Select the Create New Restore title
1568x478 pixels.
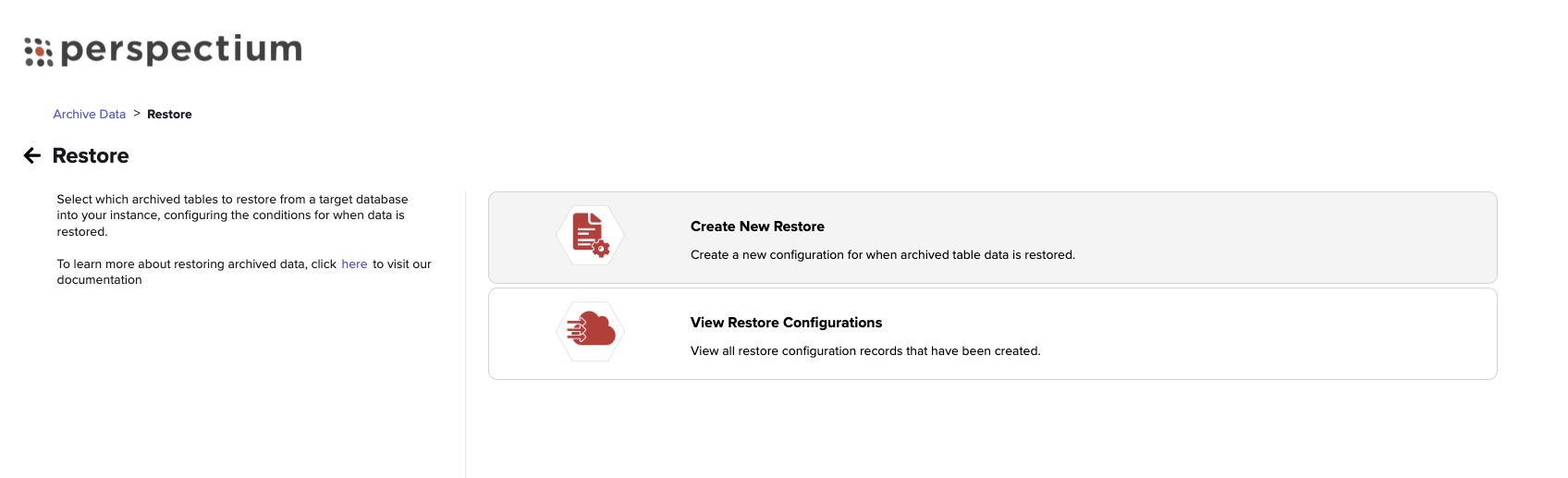tap(757, 227)
